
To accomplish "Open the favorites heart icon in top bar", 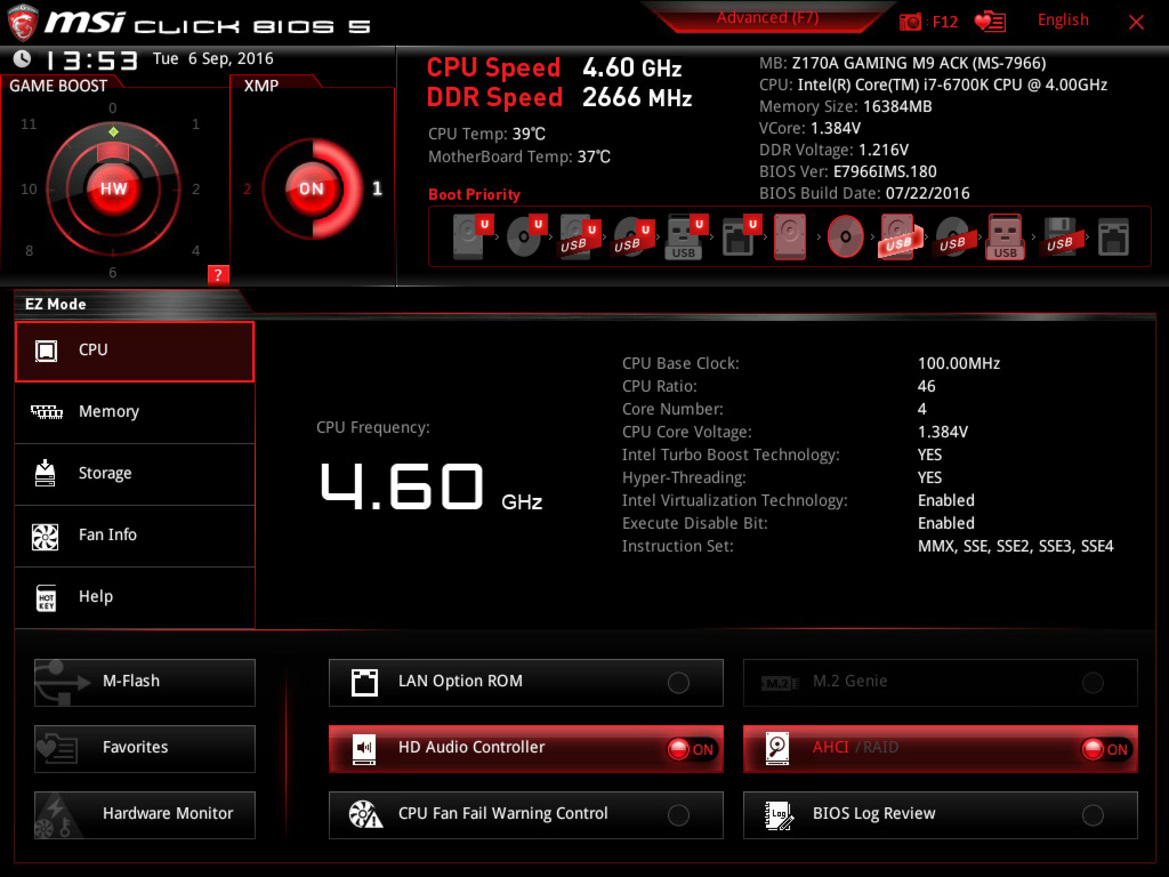I will [x=990, y=22].
